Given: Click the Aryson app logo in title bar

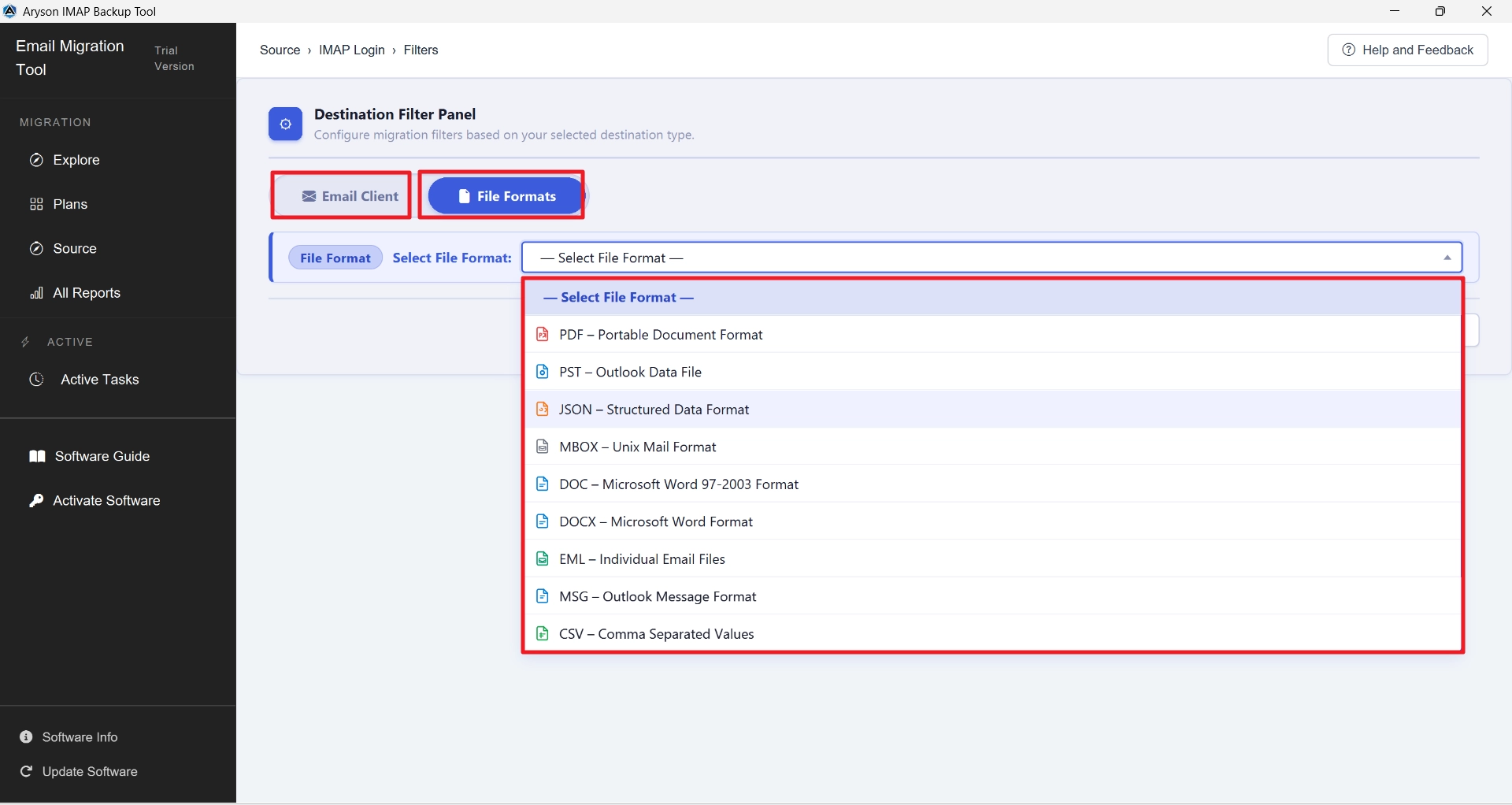Looking at the screenshot, I should pyautogui.click(x=10, y=11).
